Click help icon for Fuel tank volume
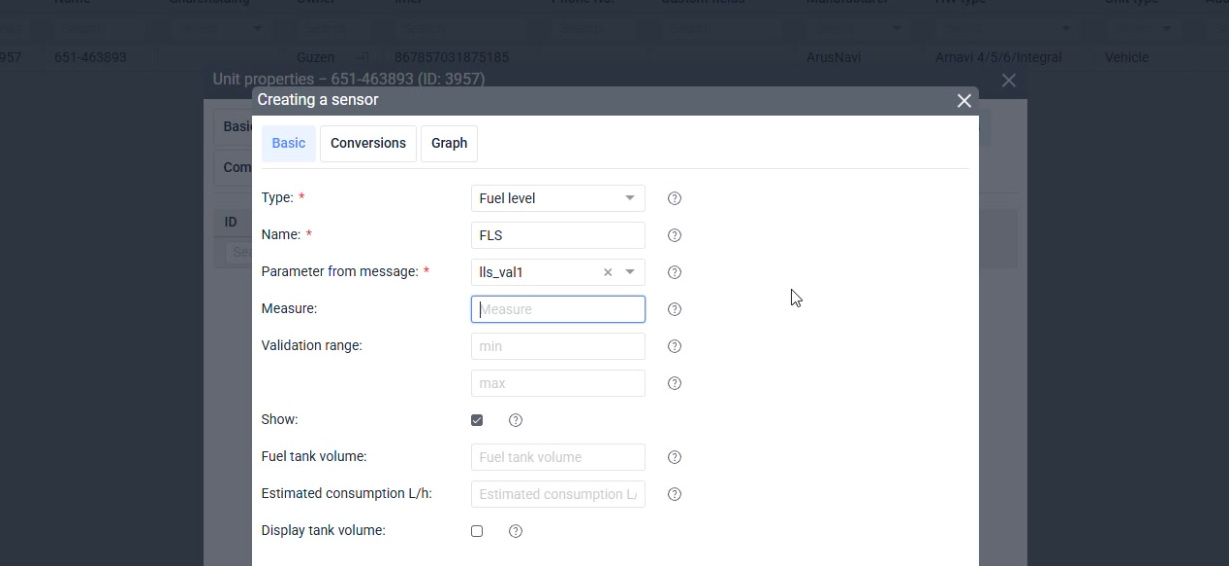Screen dimensions: 1229x566 674,458
